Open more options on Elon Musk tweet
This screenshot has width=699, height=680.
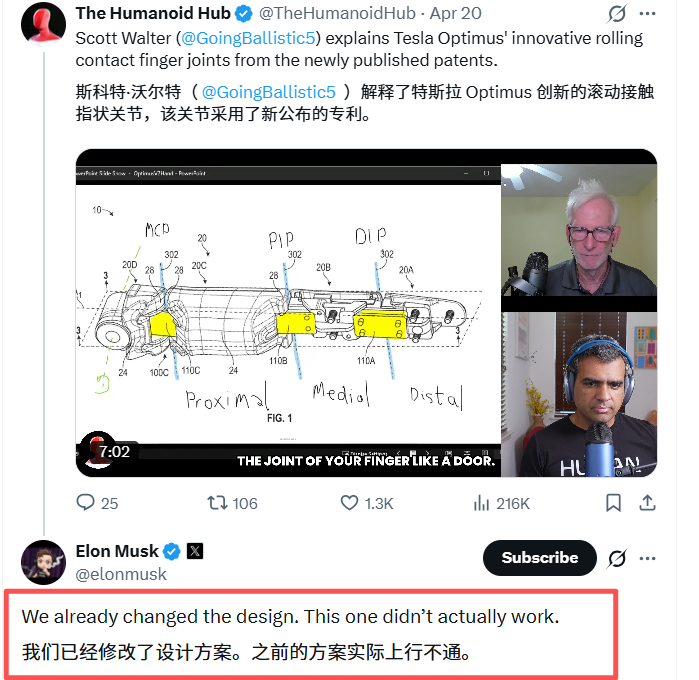(647, 558)
